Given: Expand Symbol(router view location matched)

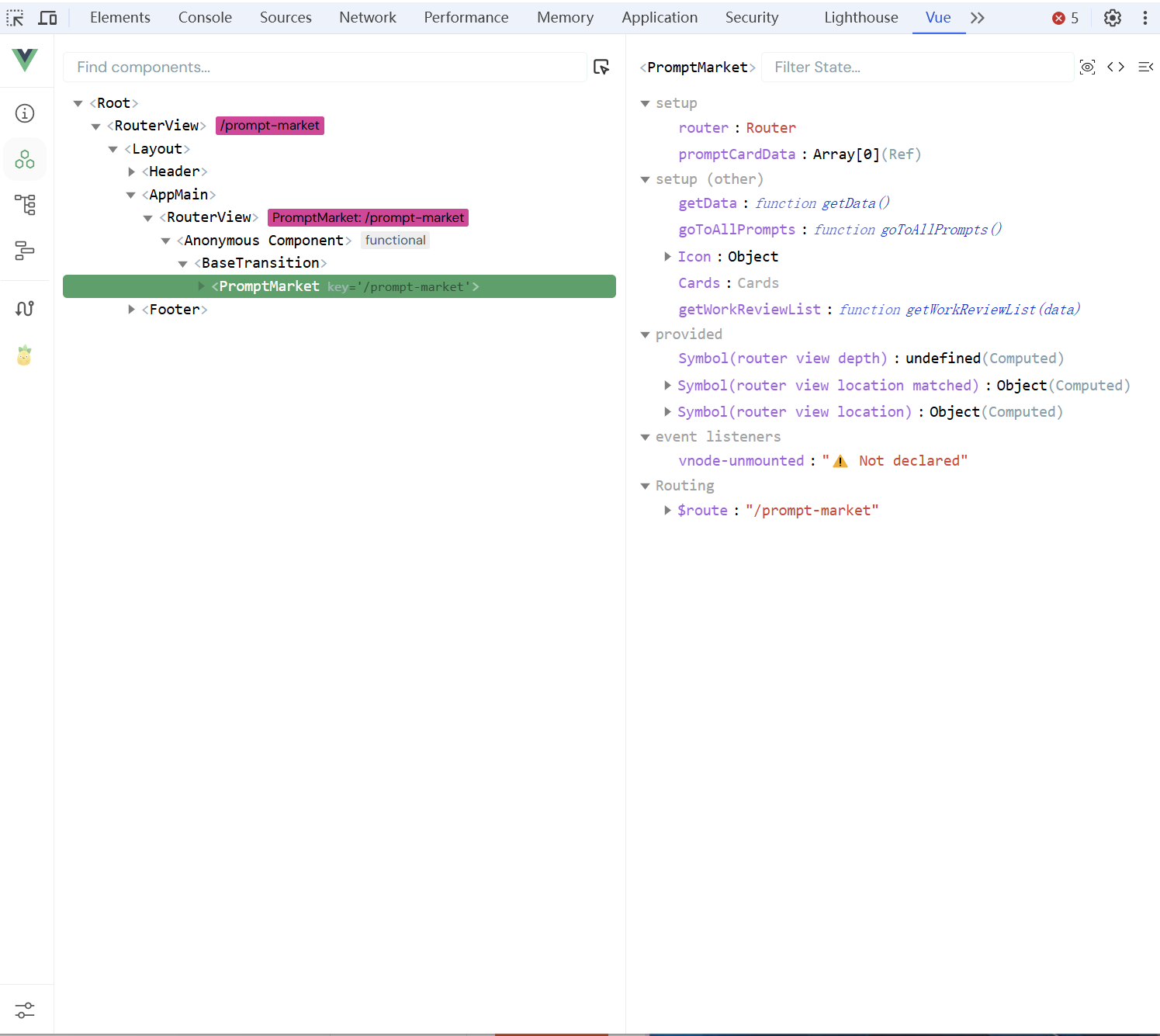Looking at the screenshot, I should (x=667, y=385).
